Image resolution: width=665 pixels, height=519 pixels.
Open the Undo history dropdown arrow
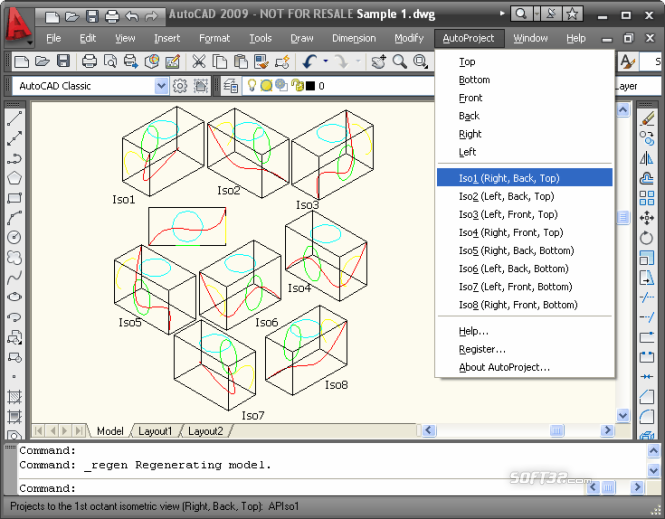tap(326, 61)
